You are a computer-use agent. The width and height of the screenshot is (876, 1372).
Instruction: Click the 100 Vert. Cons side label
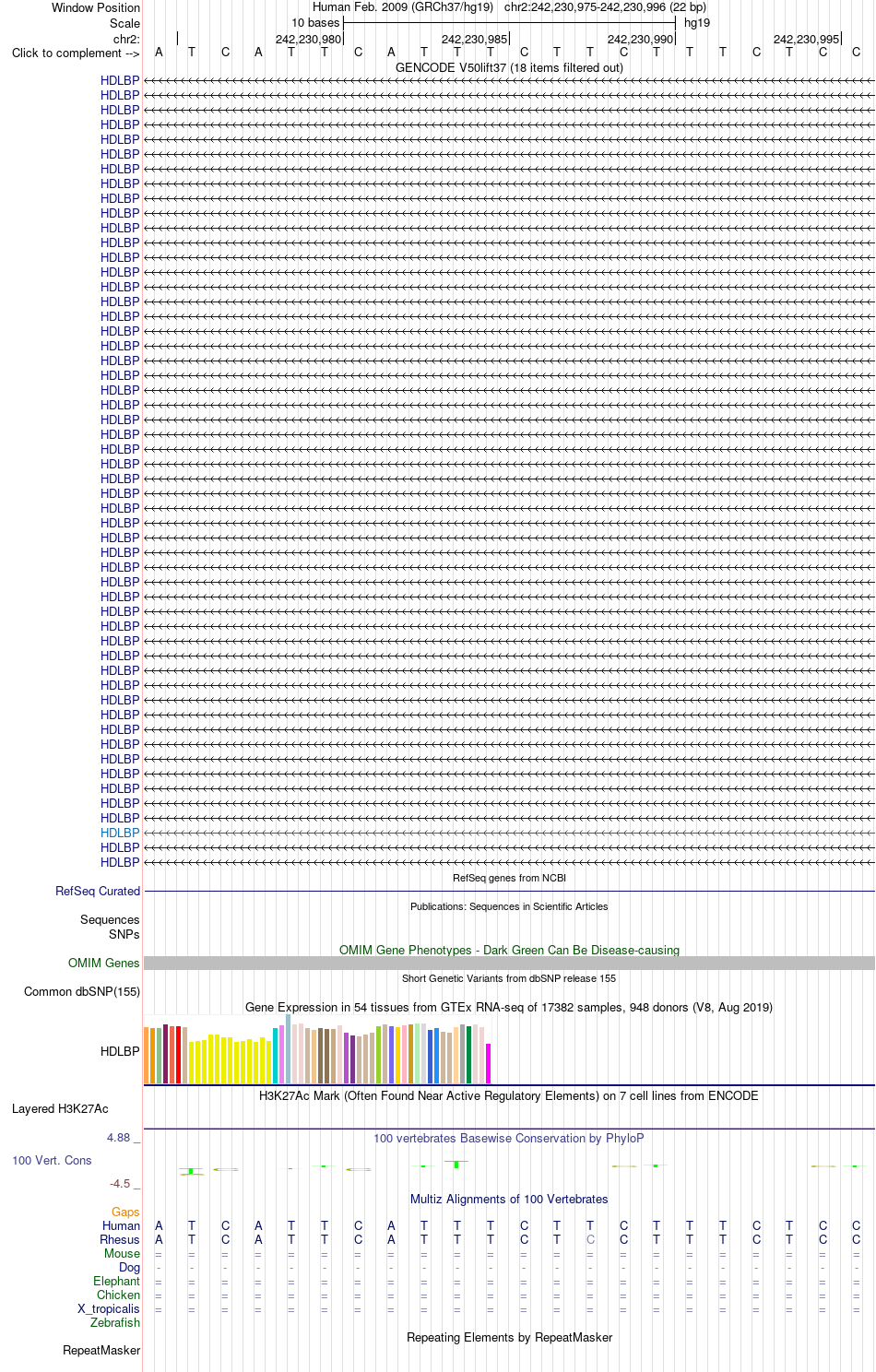coord(52,1160)
